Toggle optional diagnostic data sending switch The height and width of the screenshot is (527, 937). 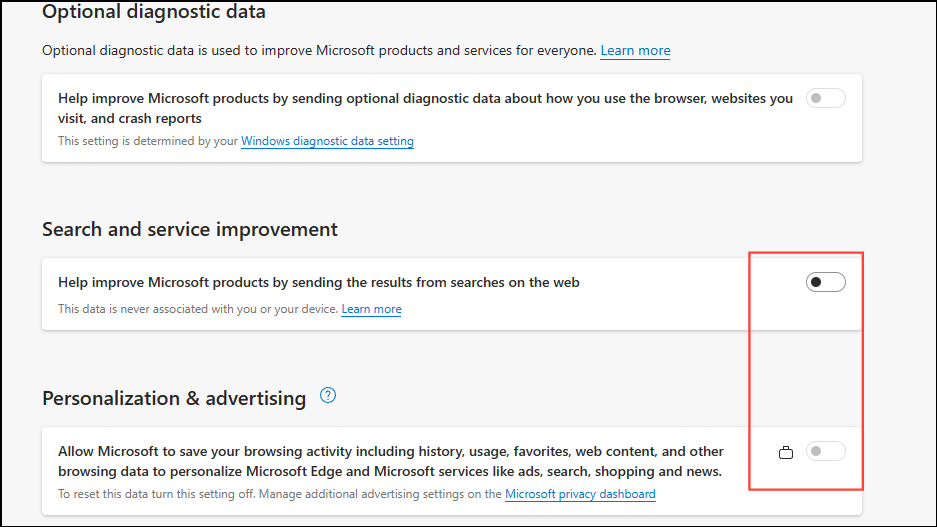coord(825,98)
